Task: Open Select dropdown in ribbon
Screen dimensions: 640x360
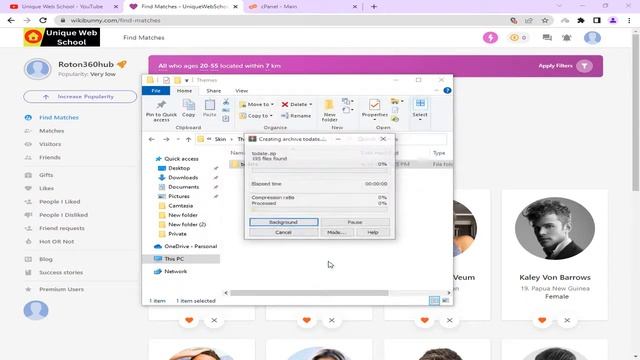Action: click(420, 110)
